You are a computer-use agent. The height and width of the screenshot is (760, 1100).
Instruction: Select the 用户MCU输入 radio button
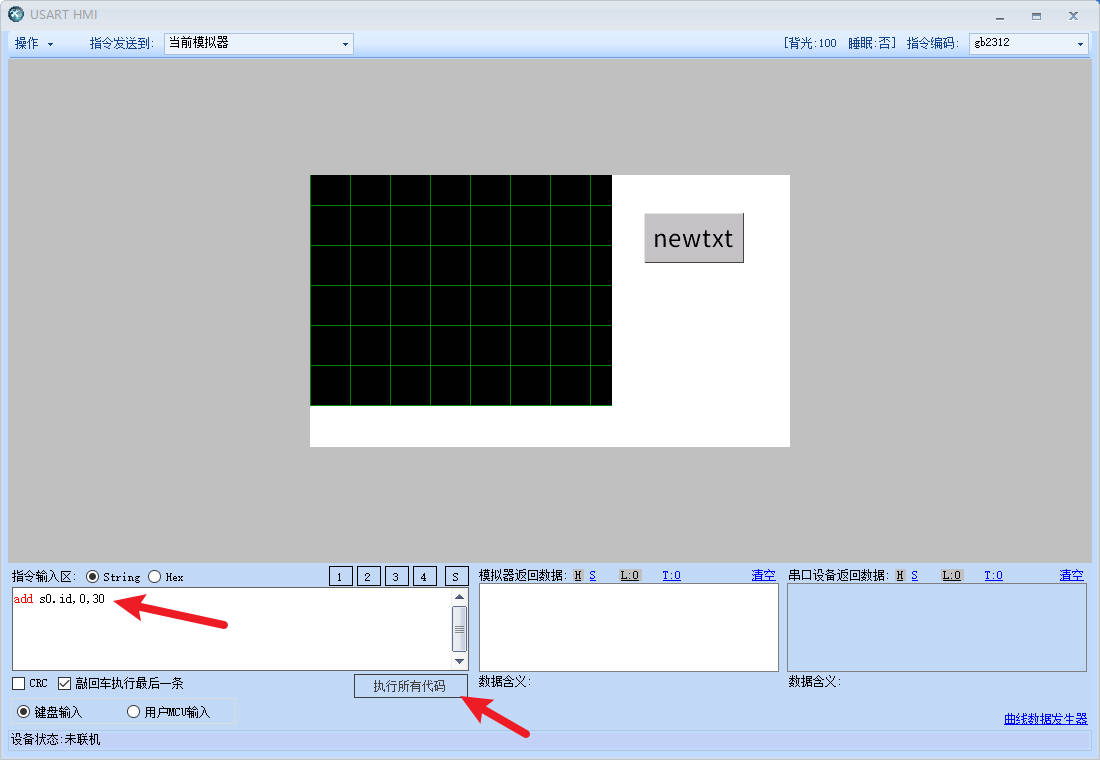click(x=133, y=712)
